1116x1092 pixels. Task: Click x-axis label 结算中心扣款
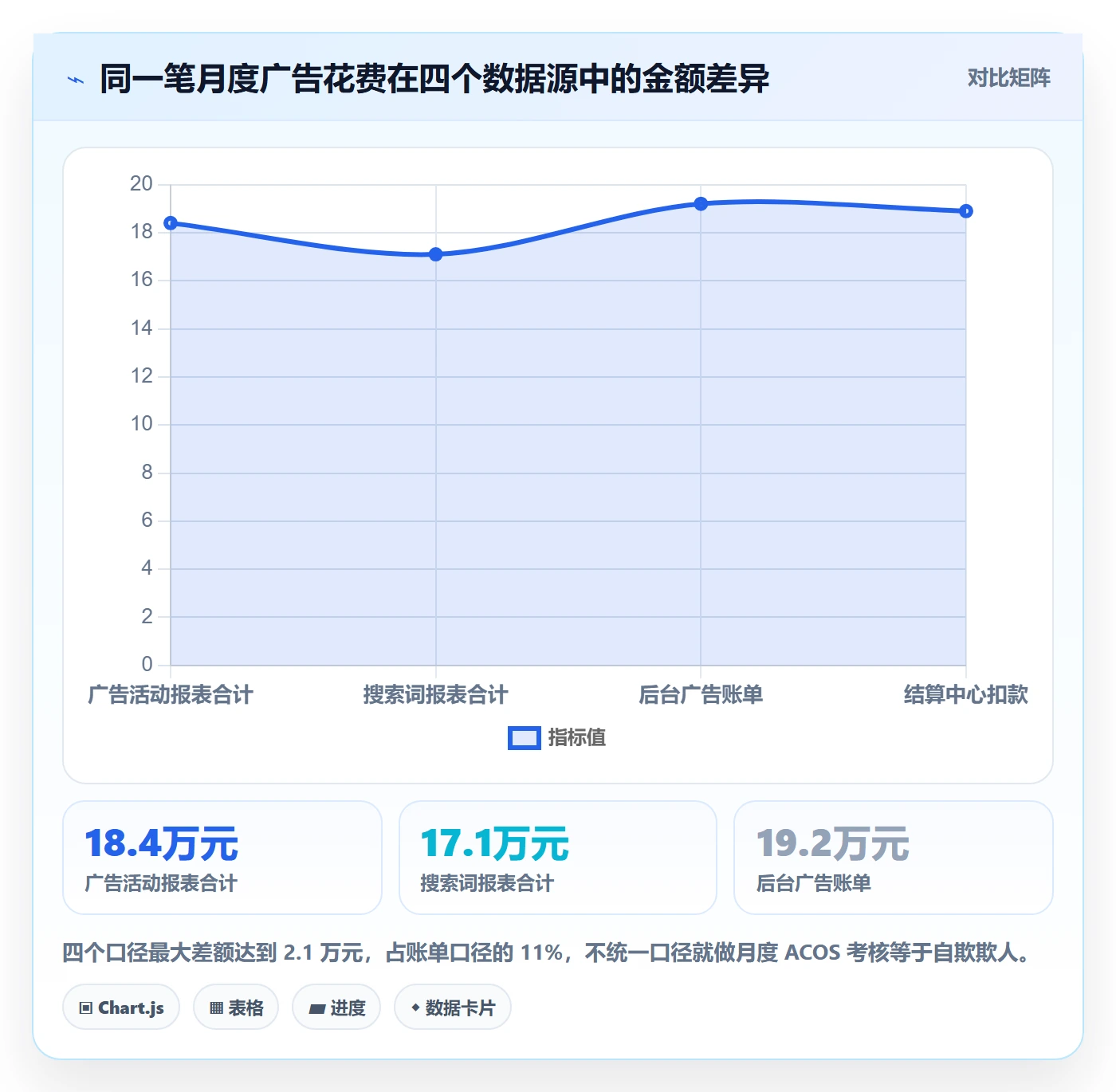point(965,695)
